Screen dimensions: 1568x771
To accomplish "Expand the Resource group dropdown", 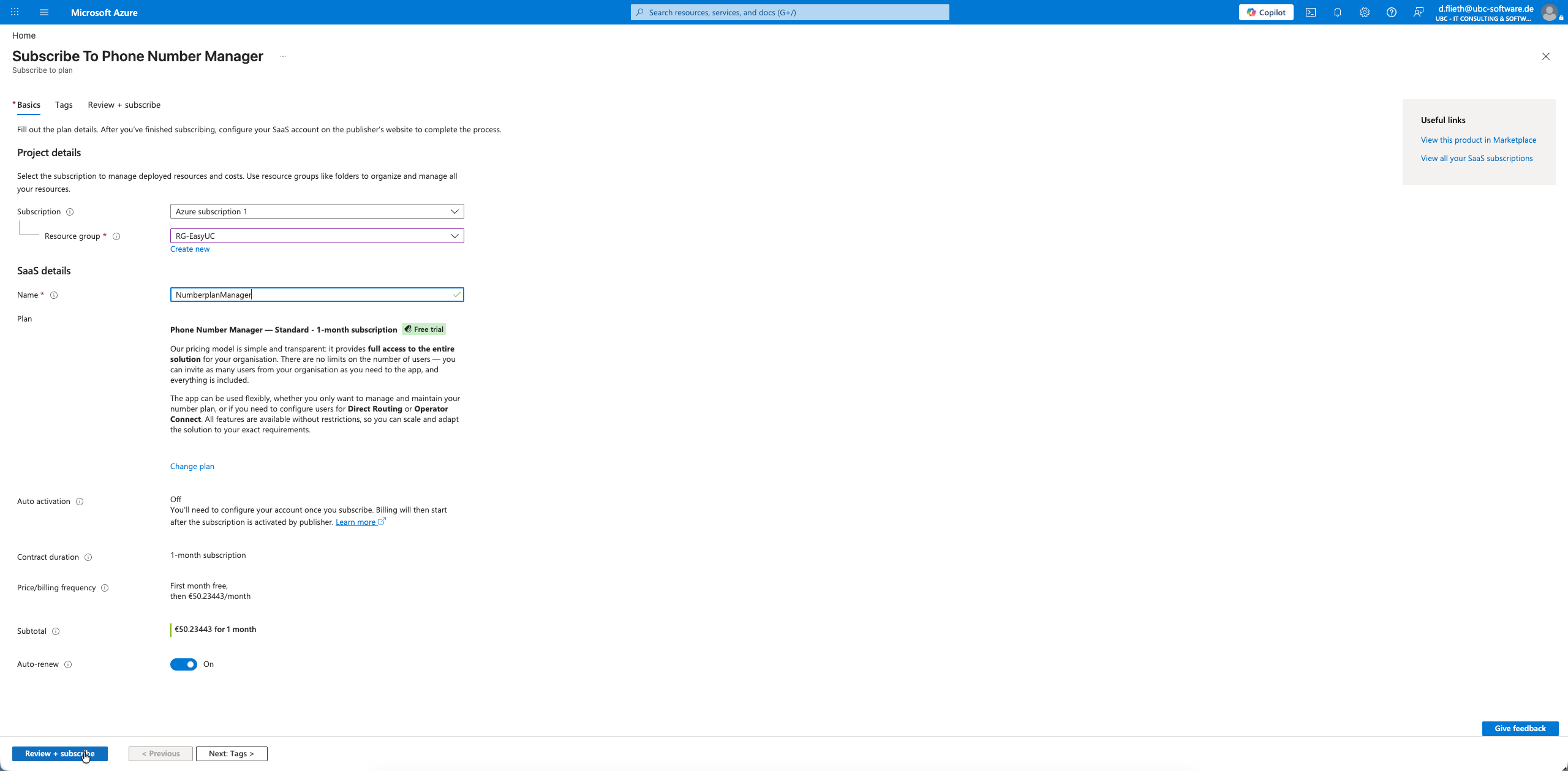I will click(x=317, y=236).
